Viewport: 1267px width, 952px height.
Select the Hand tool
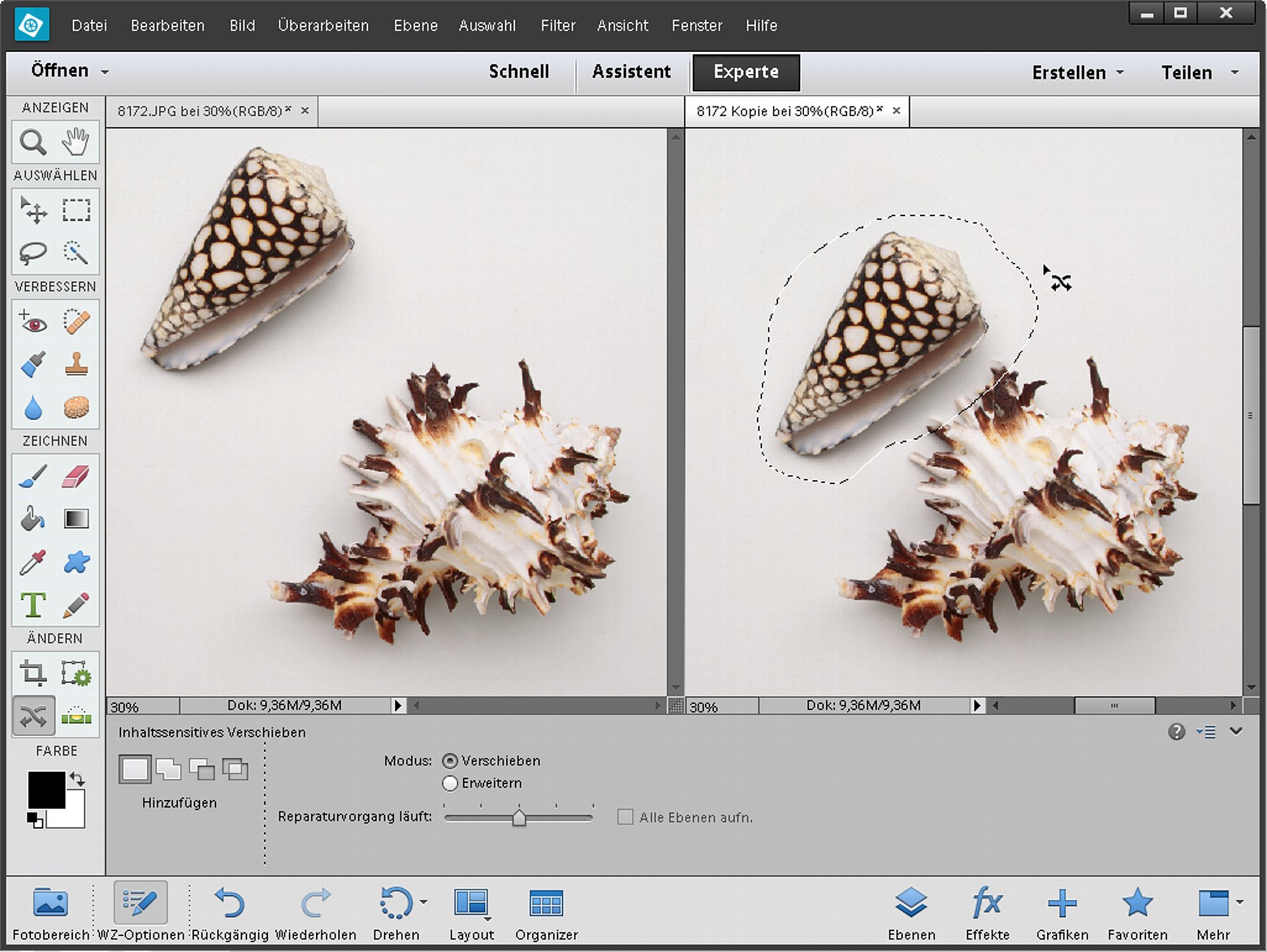click(76, 142)
